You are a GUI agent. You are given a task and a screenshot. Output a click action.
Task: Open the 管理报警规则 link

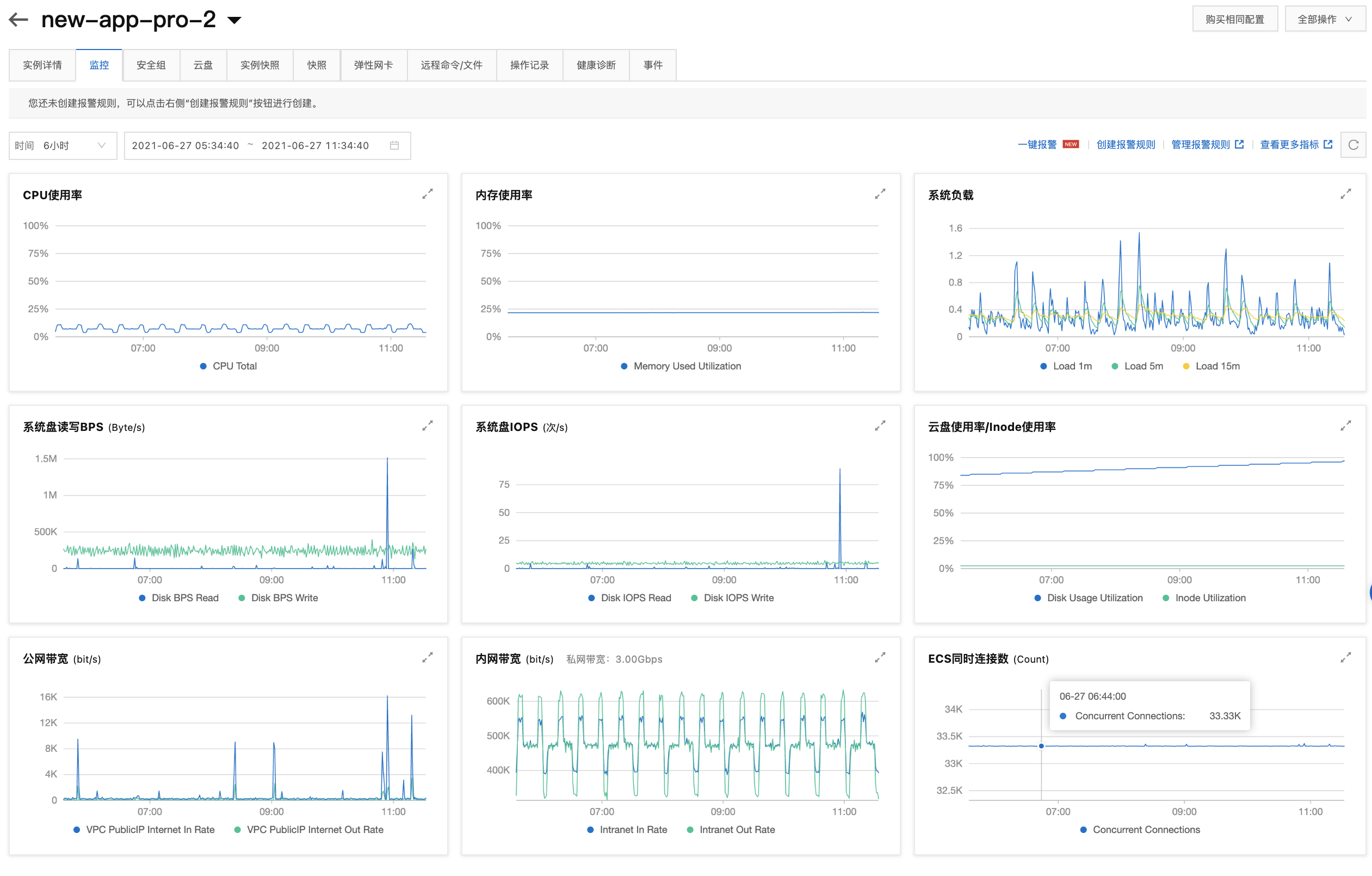(x=1201, y=145)
